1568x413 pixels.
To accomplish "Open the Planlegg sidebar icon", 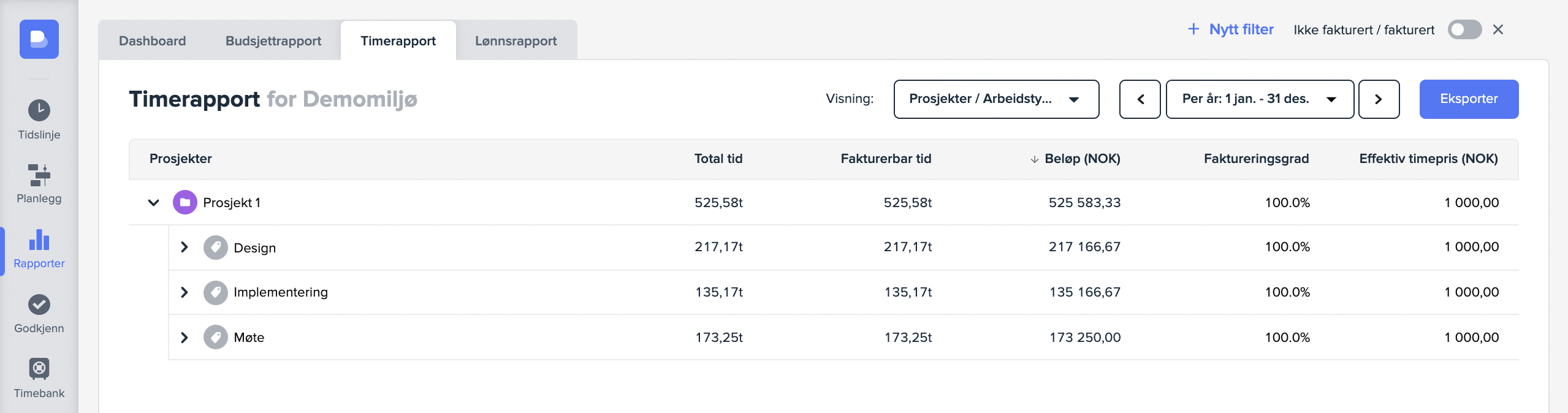I will click(39, 175).
